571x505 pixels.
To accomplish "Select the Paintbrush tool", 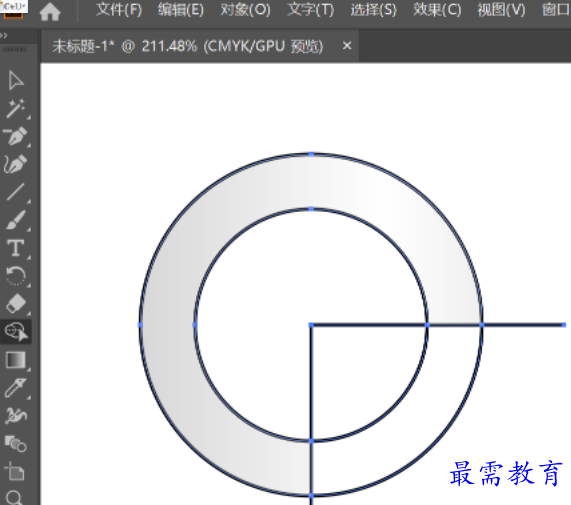I will click(16, 220).
